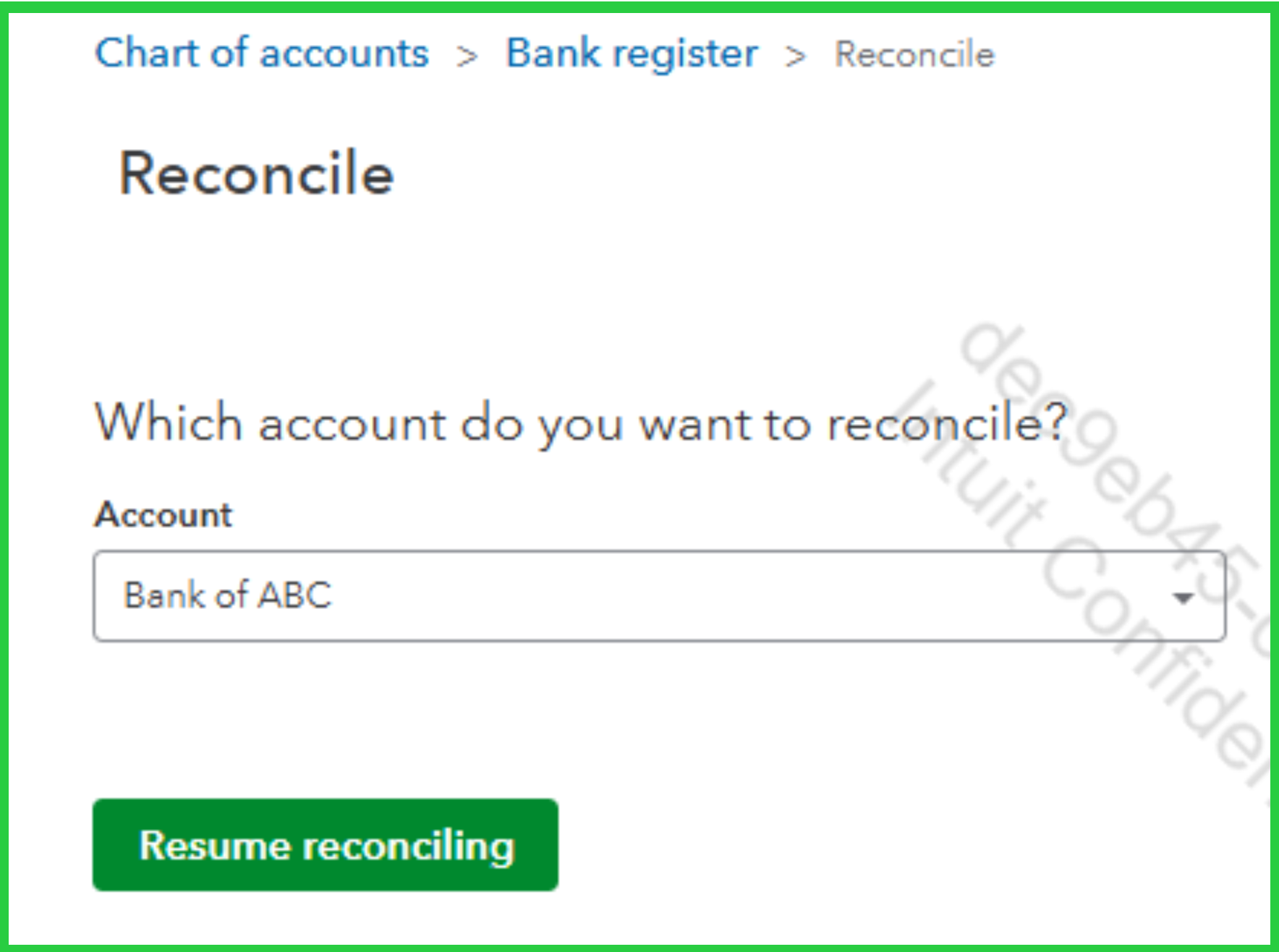This screenshot has height=952, width=1279.
Task: Navigate to Chart of accounts
Action: pos(262,54)
